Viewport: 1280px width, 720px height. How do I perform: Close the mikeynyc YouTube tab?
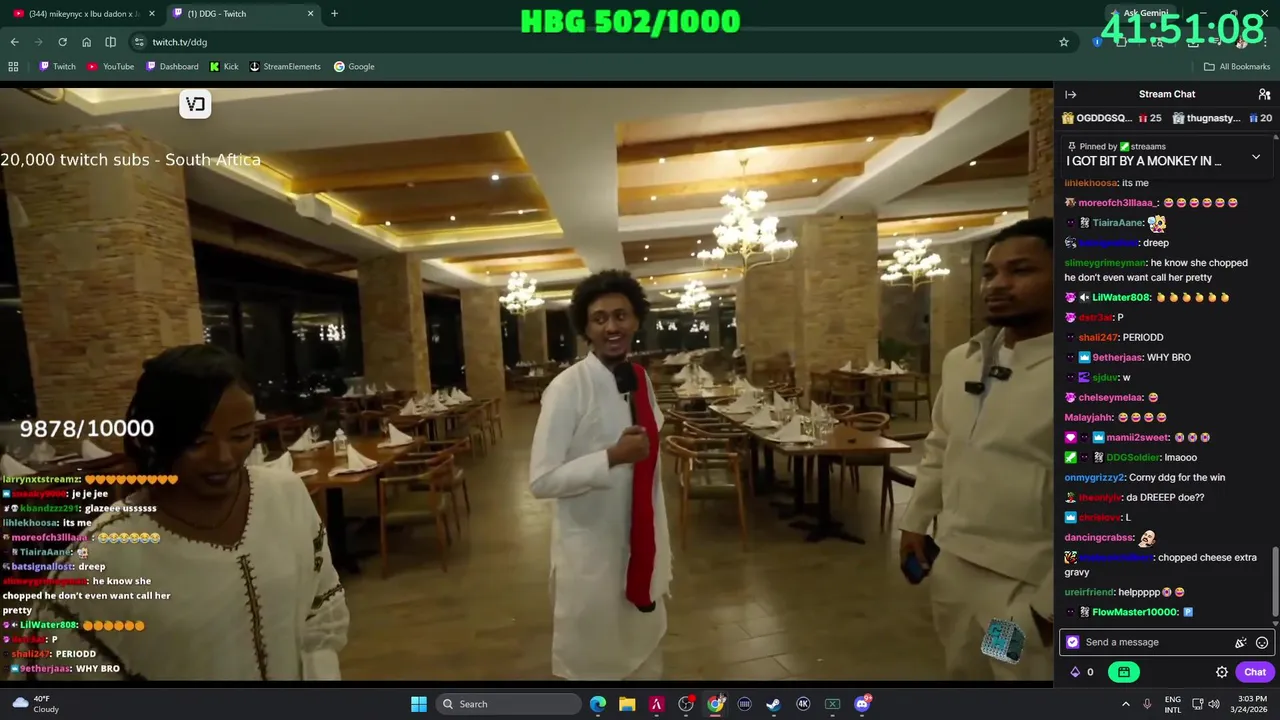point(152,13)
